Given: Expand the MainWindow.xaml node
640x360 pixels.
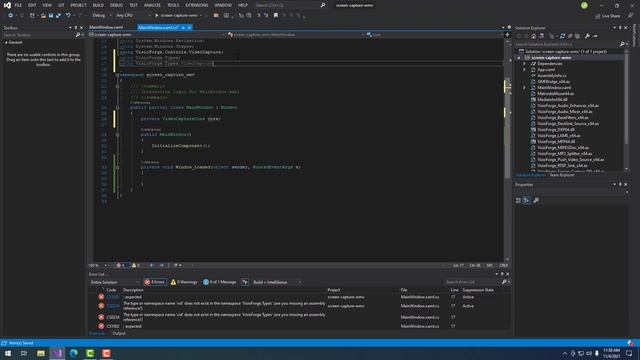Looking at the screenshot, I should [x=524, y=88].
